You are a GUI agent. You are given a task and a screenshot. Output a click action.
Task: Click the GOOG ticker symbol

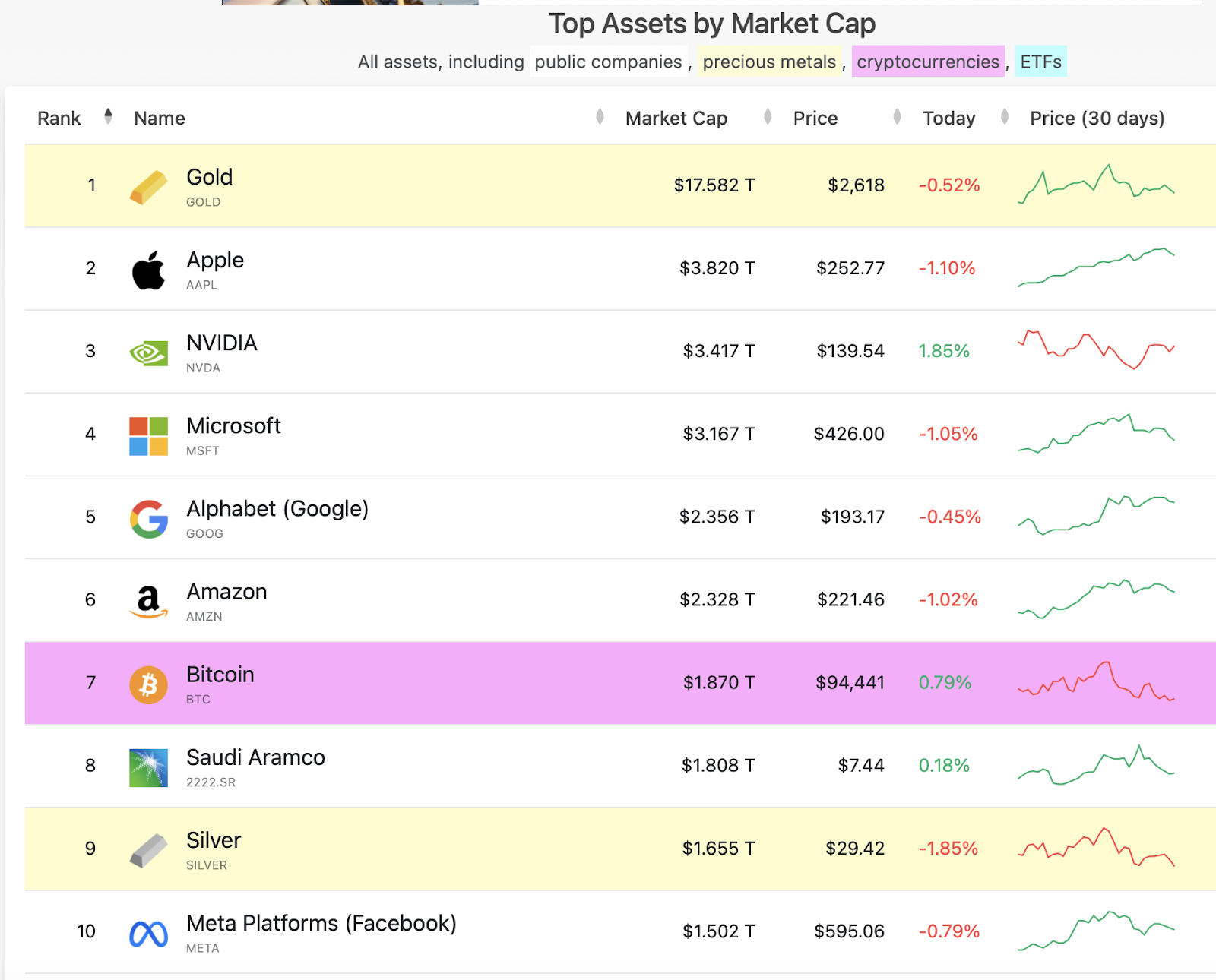[204, 533]
